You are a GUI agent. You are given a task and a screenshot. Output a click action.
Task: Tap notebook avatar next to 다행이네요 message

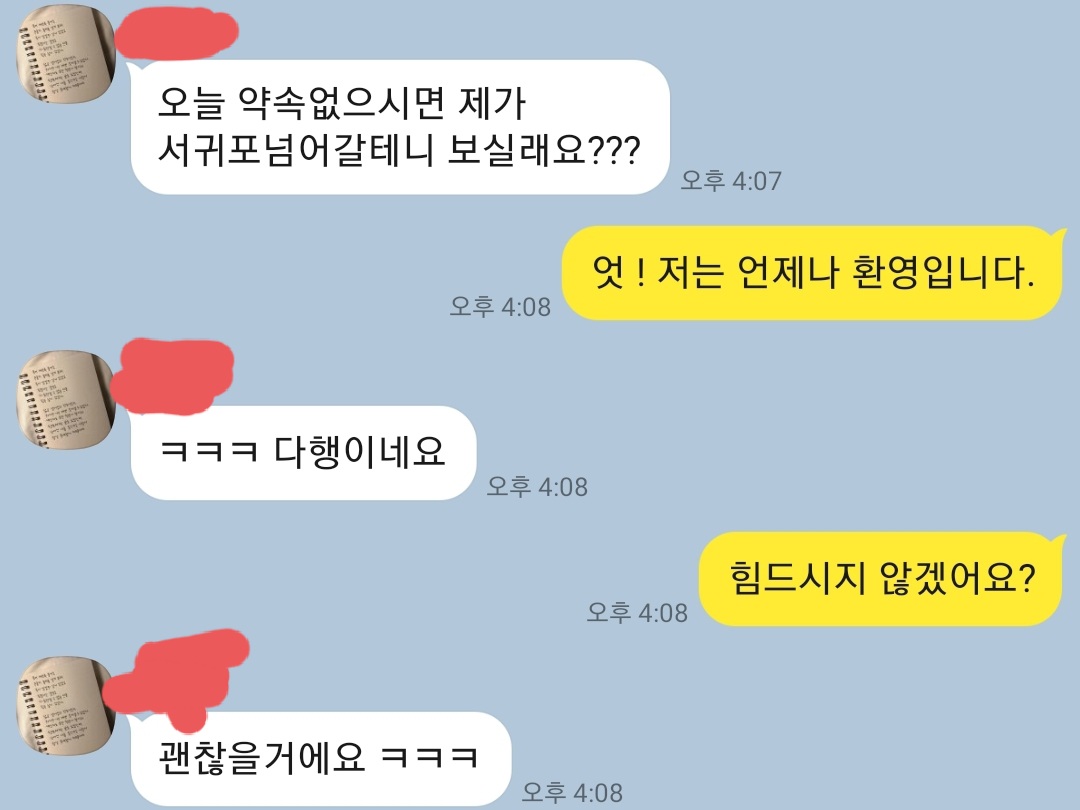pyautogui.click(x=65, y=399)
